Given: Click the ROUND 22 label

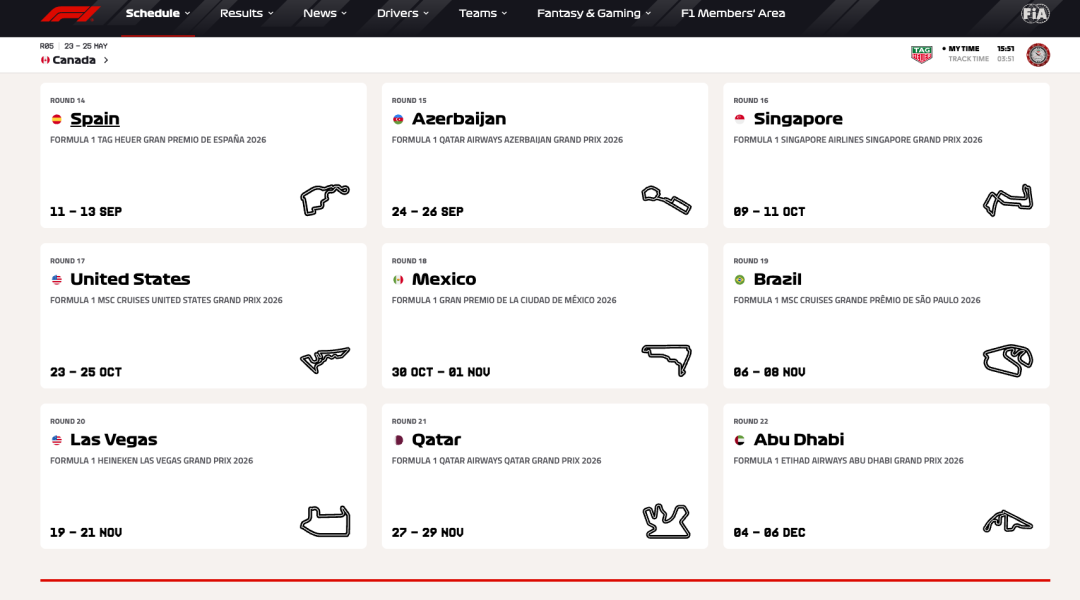Looking at the screenshot, I should coord(751,422).
